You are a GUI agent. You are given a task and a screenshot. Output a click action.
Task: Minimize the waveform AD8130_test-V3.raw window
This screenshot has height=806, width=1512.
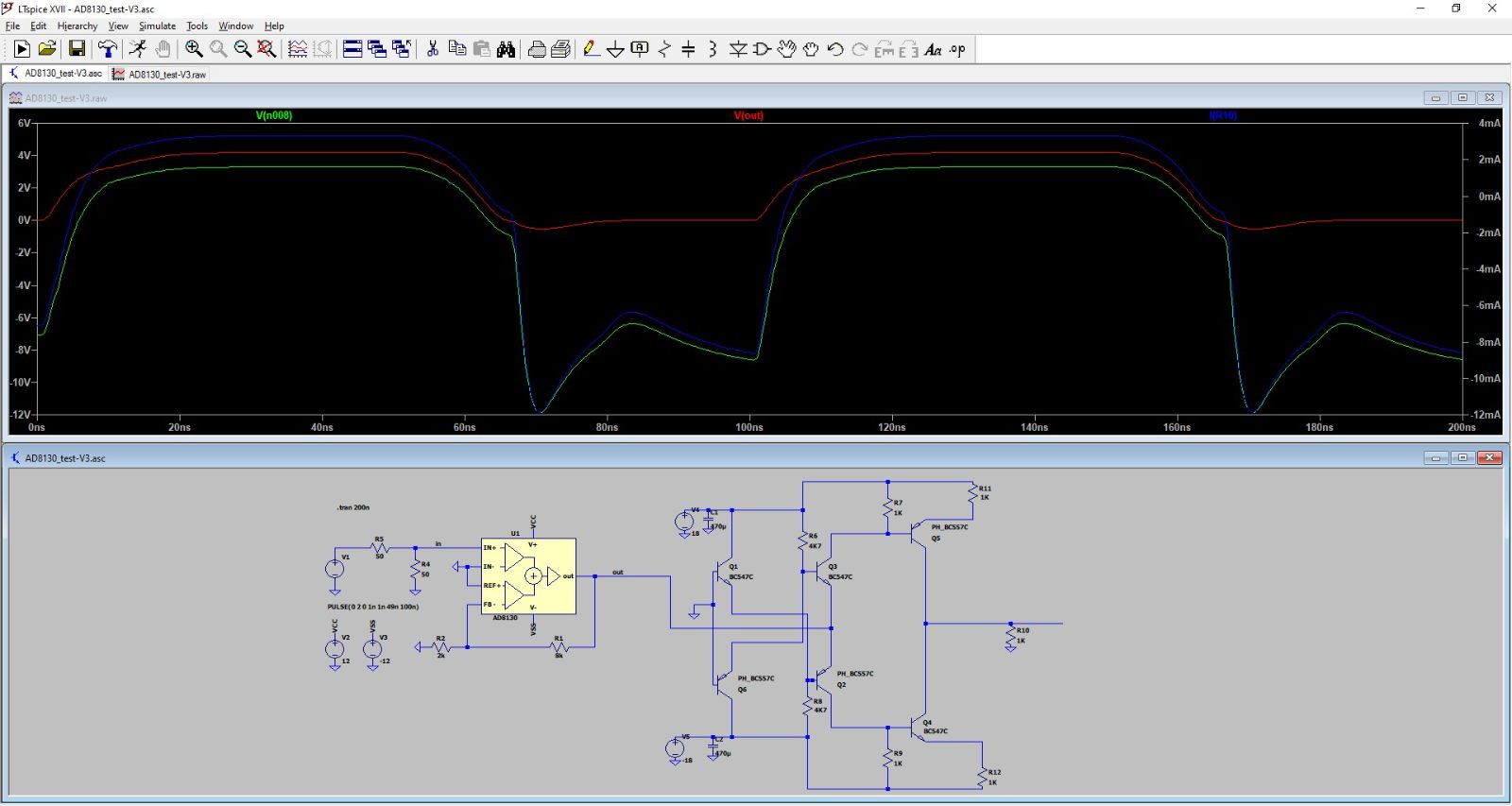(x=1435, y=97)
